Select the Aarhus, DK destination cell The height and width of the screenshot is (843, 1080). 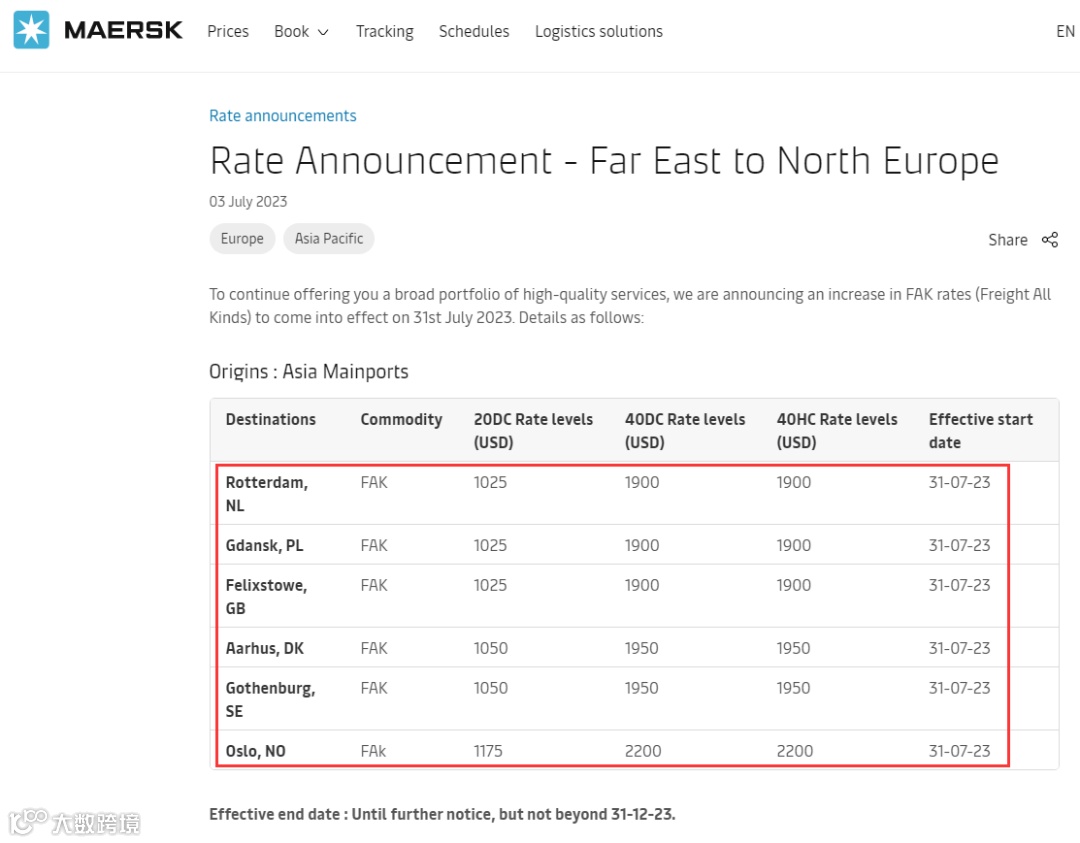coord(264,648)
